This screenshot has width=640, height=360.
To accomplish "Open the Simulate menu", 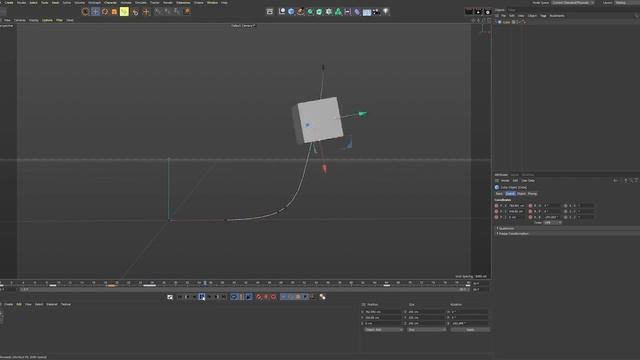I will coord(141,2).
